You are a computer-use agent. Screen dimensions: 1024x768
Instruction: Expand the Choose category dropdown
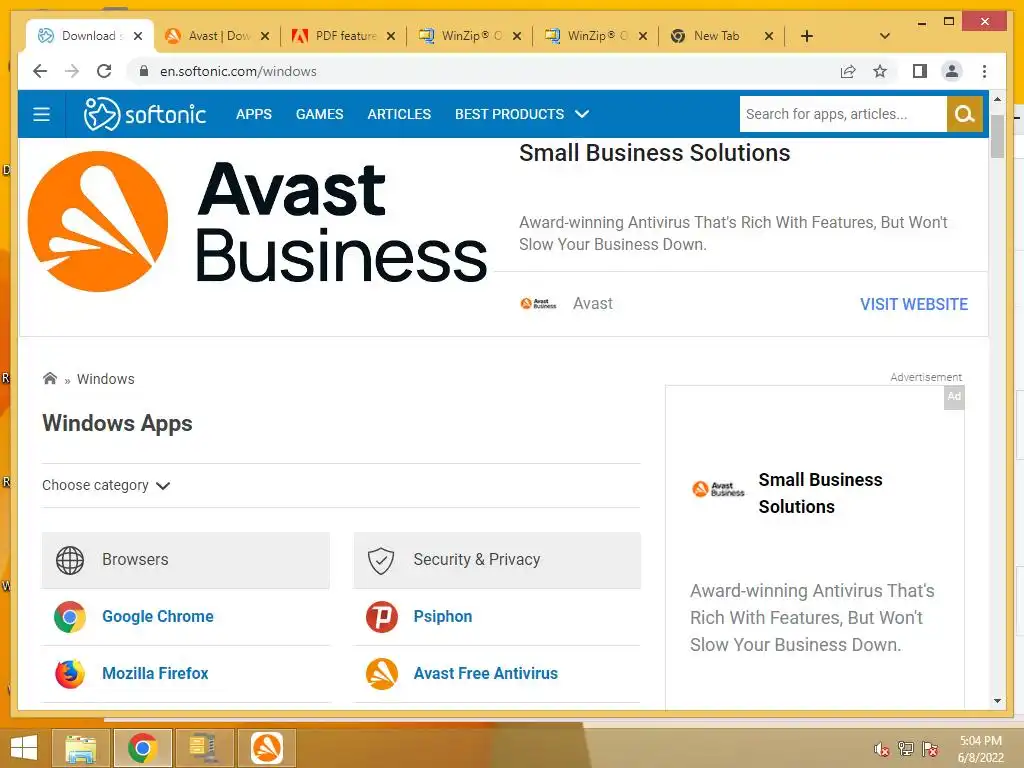[106, 485]
